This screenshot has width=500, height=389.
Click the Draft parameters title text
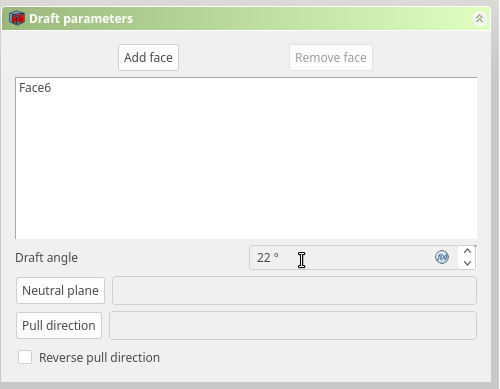(81, 18)
